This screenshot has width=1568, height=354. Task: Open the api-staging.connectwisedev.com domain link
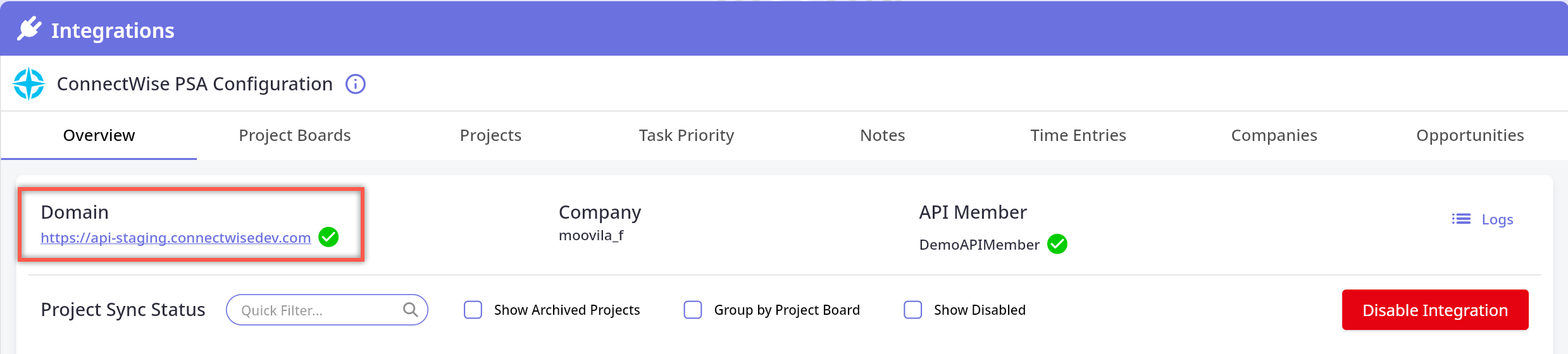point(175,238)
